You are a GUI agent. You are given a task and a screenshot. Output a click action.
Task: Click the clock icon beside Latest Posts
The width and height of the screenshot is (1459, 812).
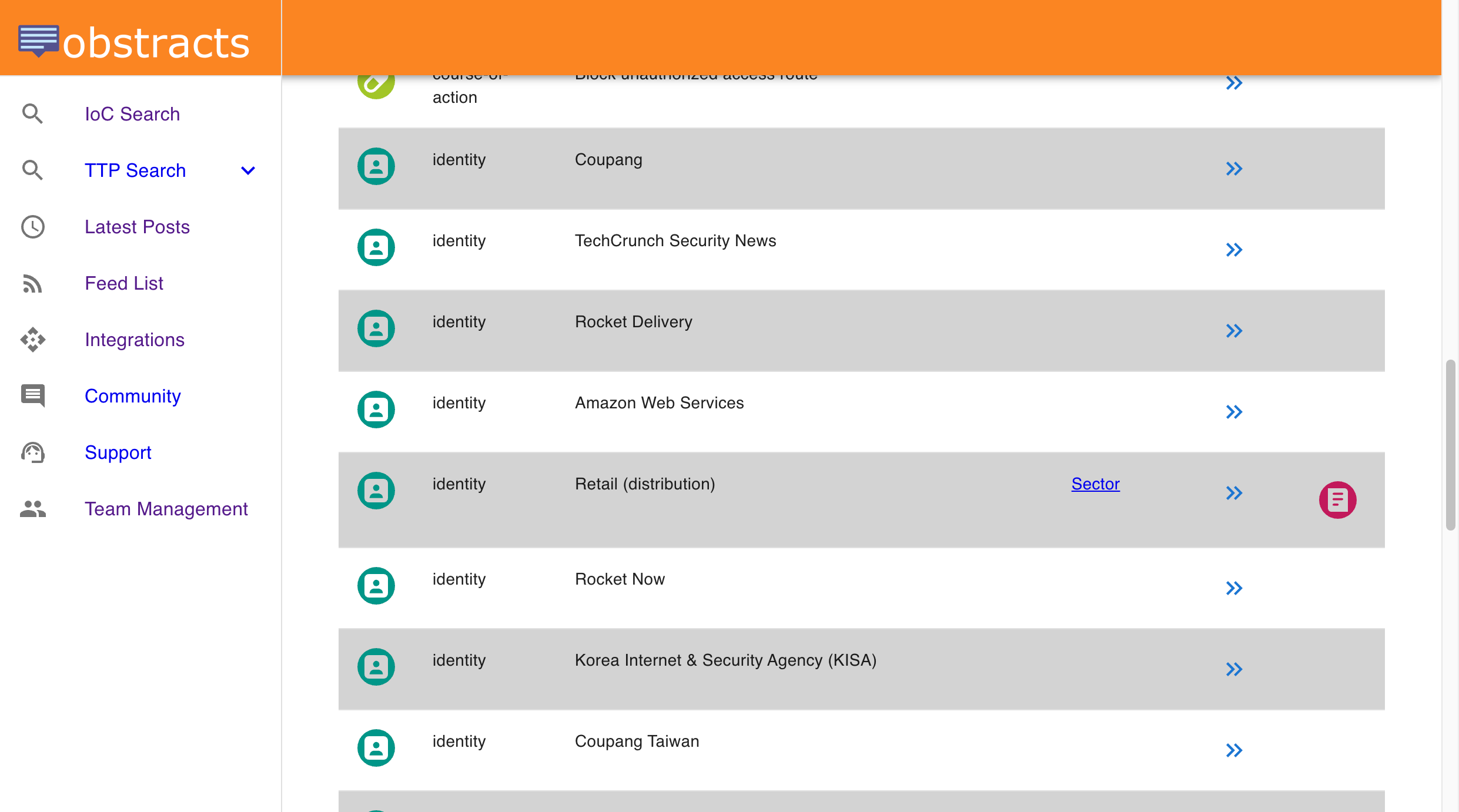tap(32, 227)
